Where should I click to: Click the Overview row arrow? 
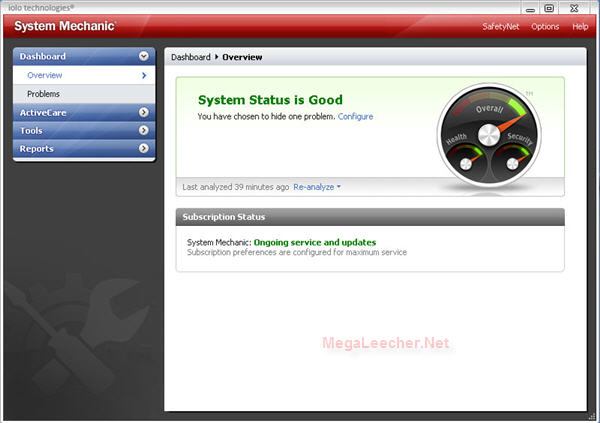pos(144,75)
